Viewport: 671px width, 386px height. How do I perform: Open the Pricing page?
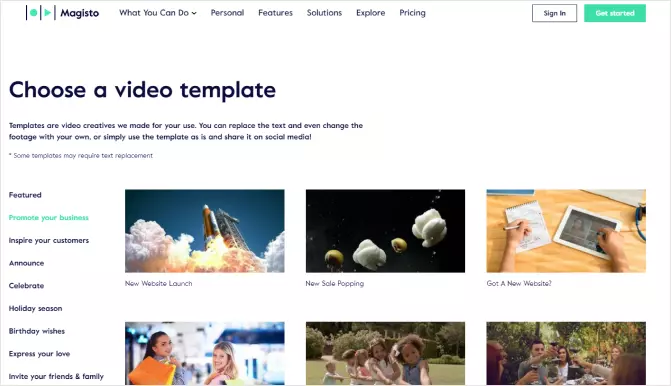point(413,13)
